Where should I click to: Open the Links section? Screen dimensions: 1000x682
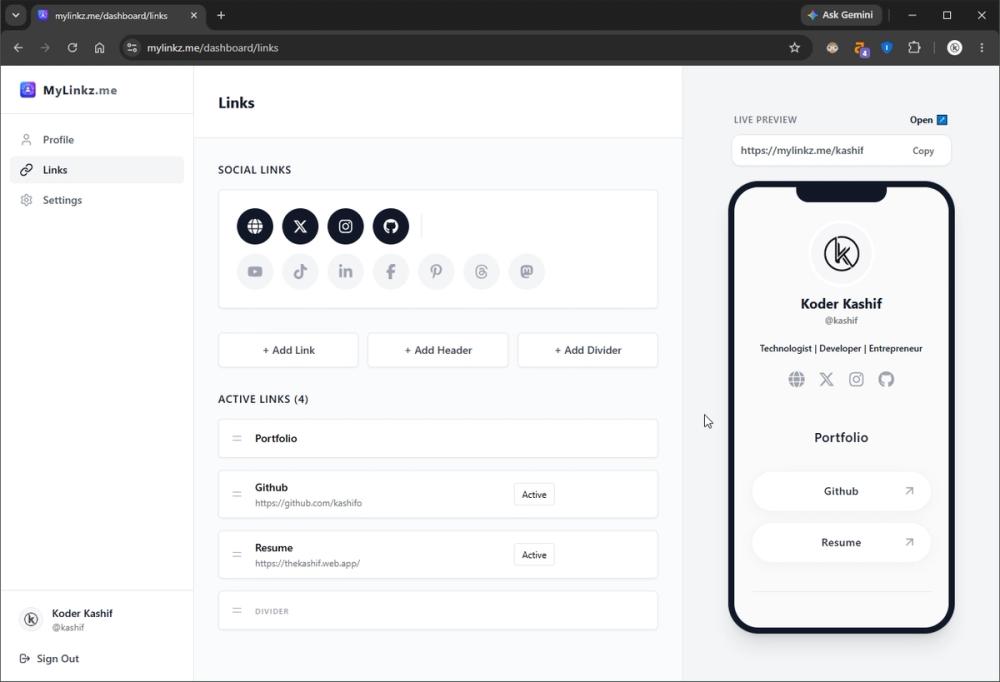click(x=97, y=170)
